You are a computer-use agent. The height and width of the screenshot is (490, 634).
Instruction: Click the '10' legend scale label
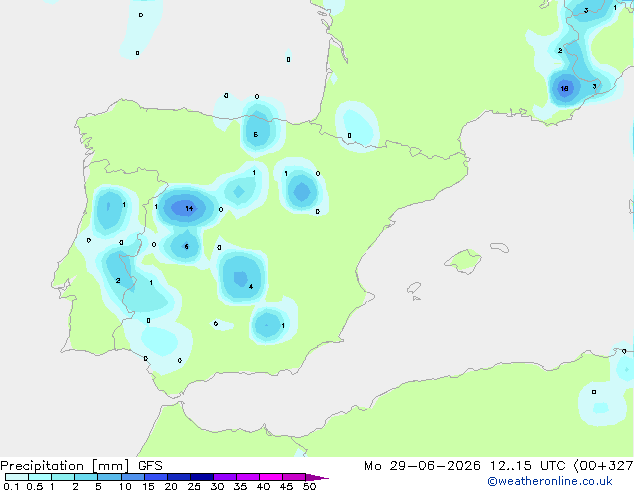pos(125,486)
